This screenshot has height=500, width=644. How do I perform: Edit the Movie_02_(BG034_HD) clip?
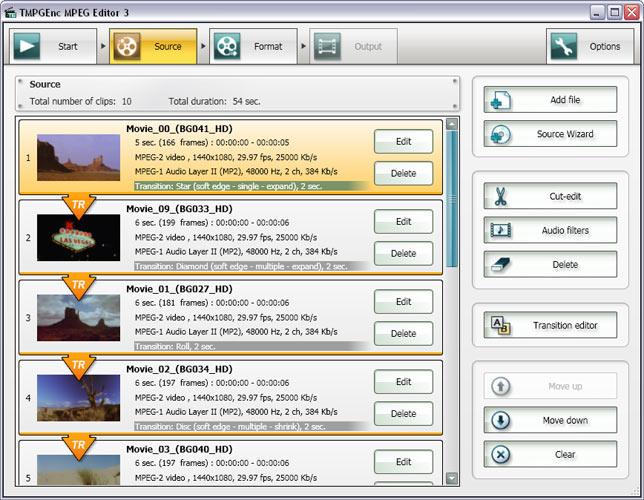click(x=403, y=382)
